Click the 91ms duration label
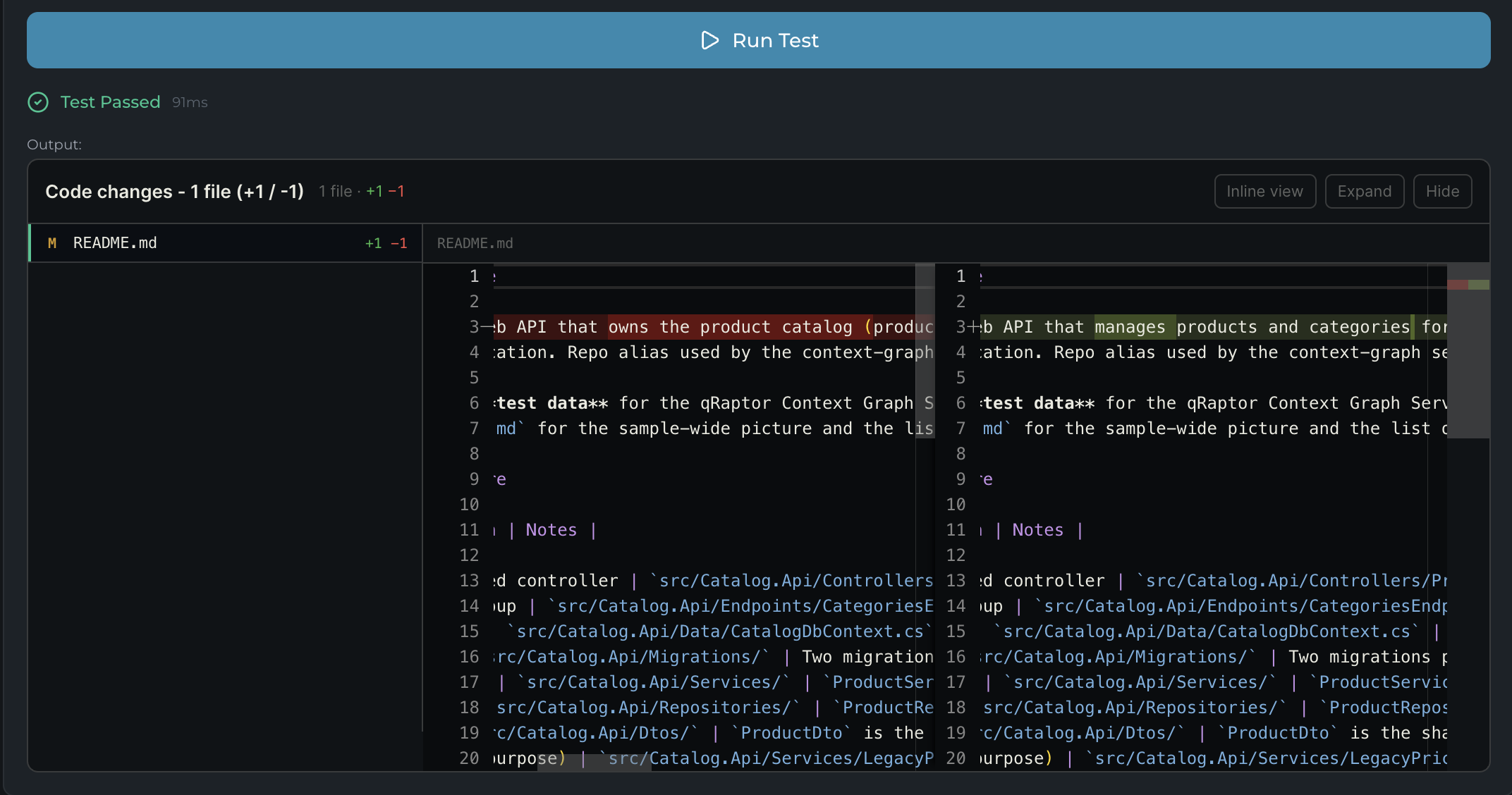 tap(190, 102)
